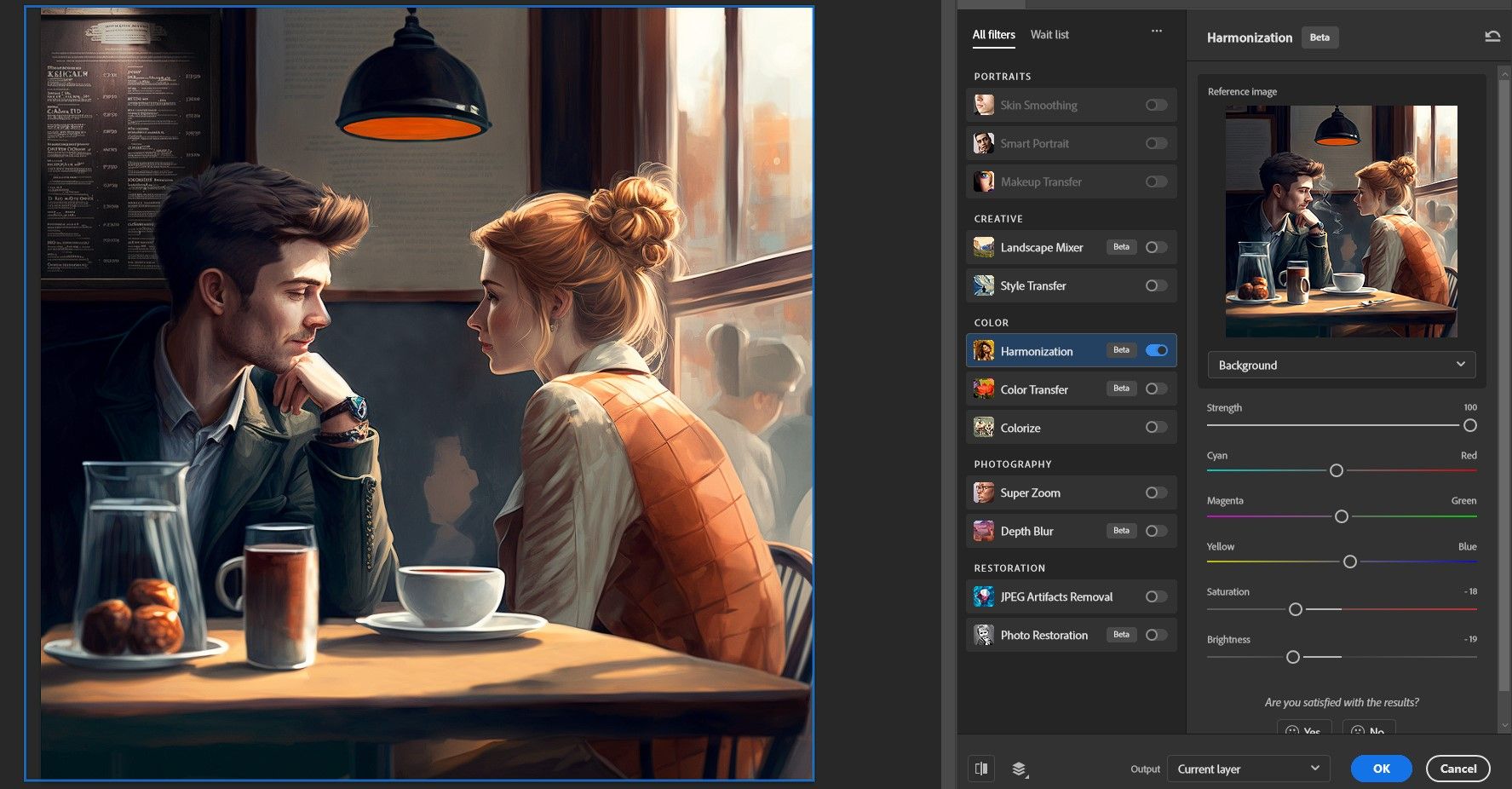Disable the Harmonization filter toggle

(1156, 350)
